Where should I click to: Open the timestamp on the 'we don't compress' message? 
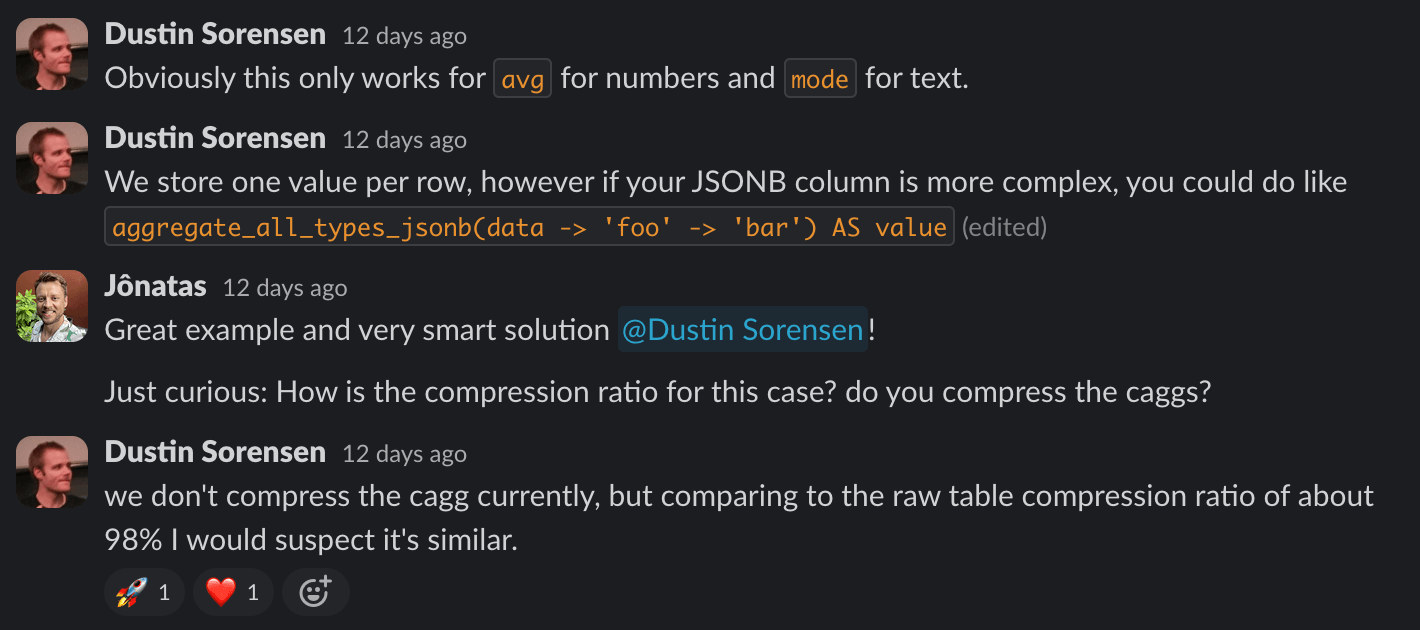click(x=404, y=454)
